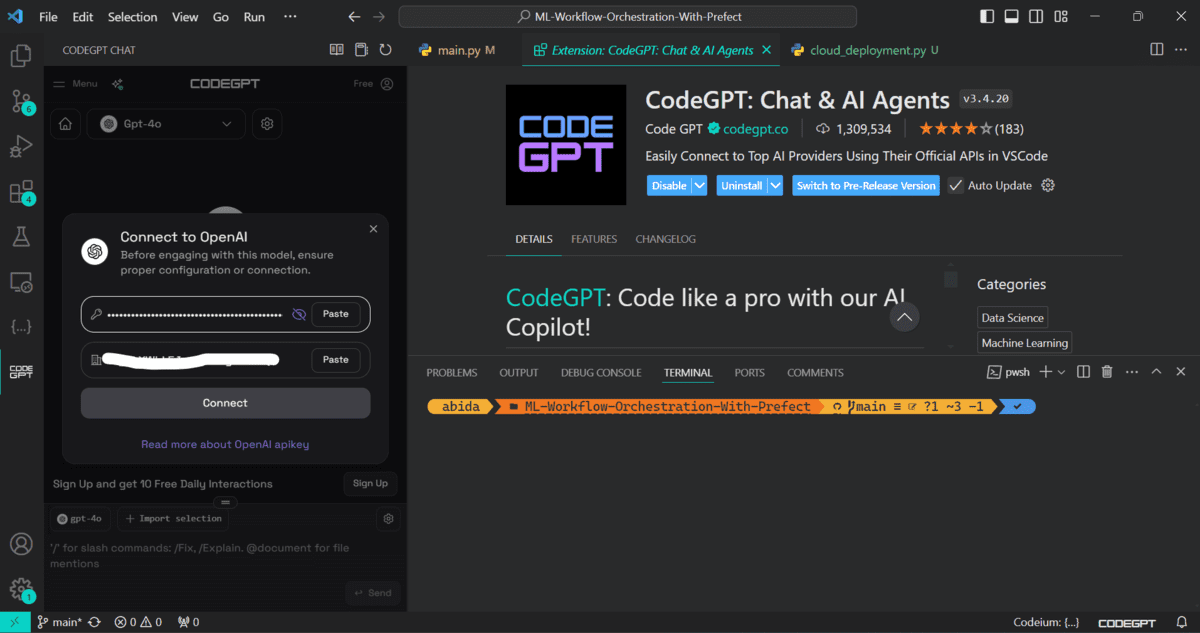Open the Manage gear in activity bar
Screen dimensions: 1200x633
pyautogui.click(x=21, y=589)
